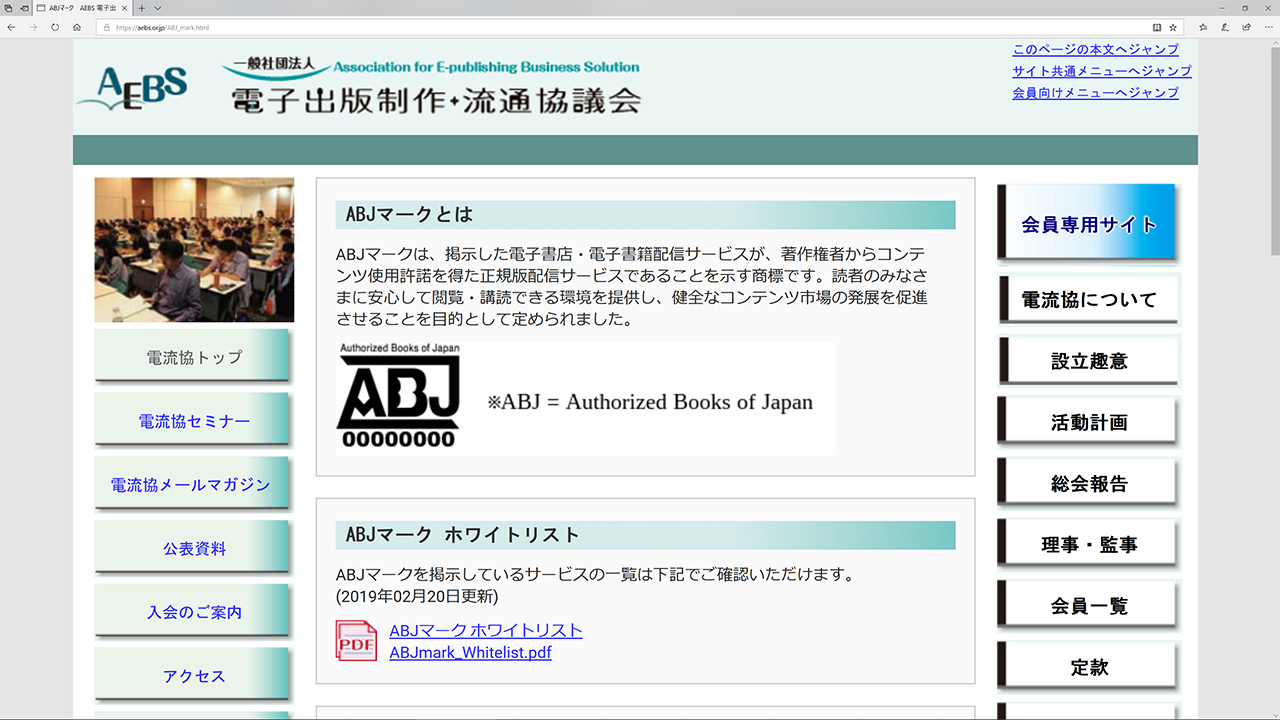This screenshot has width=1280, height=720.
Task: Click the site lock icon in address bar
Action: pyautogui.click(x=107, y=27)
